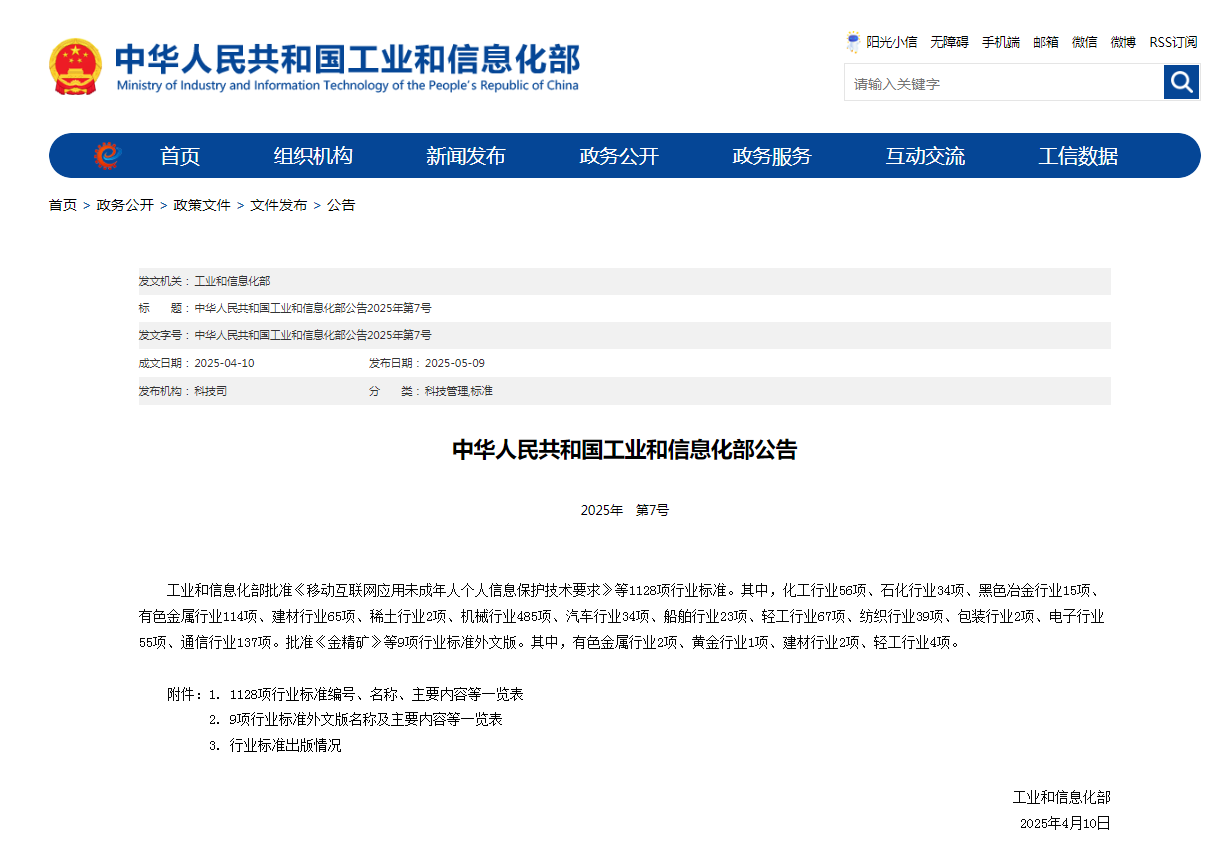Click the 成文日期 value 2025-04-10
The height and width of the screenshot is (842, 1231).
pyautogui.click(x=224, y=363)
